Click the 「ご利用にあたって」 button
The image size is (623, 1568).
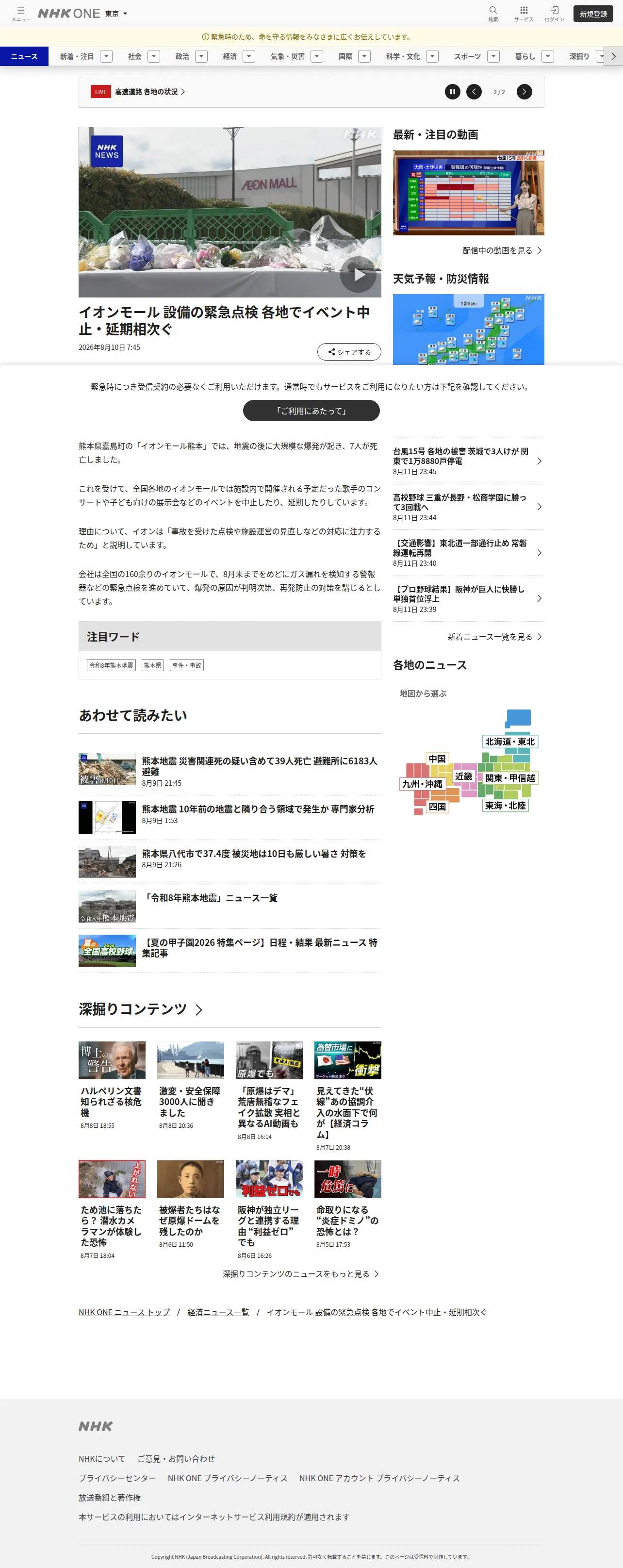tap(311, 411)
